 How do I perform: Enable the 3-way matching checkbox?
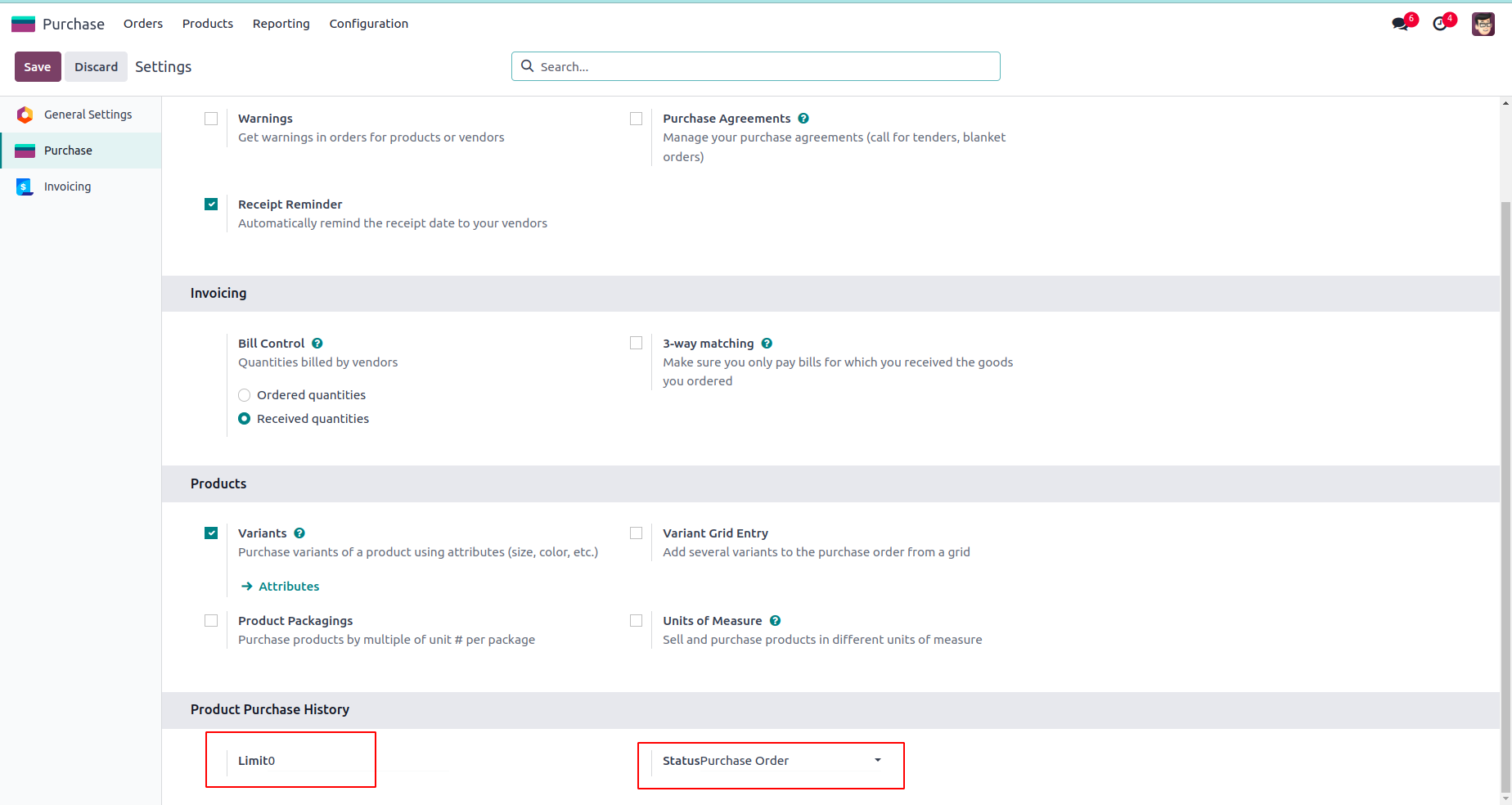coord(636,344)
